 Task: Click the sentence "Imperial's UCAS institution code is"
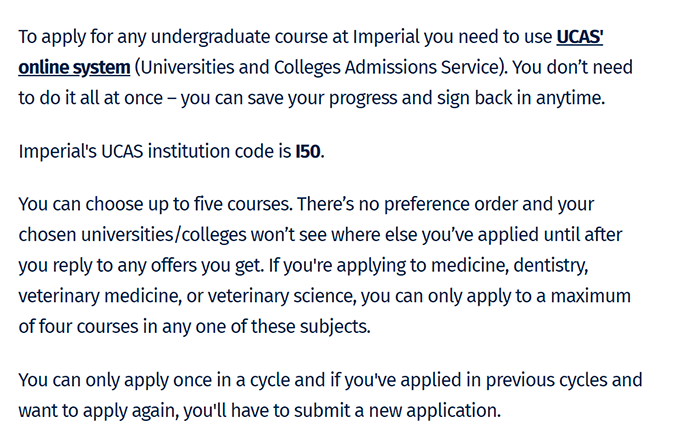coord(155,152)
